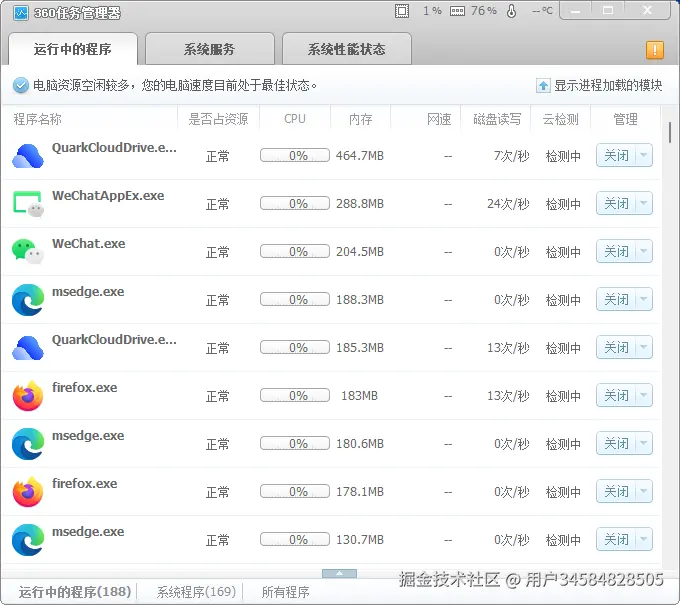Close the WeChat.exe process
680x605 pixels.
616,252
